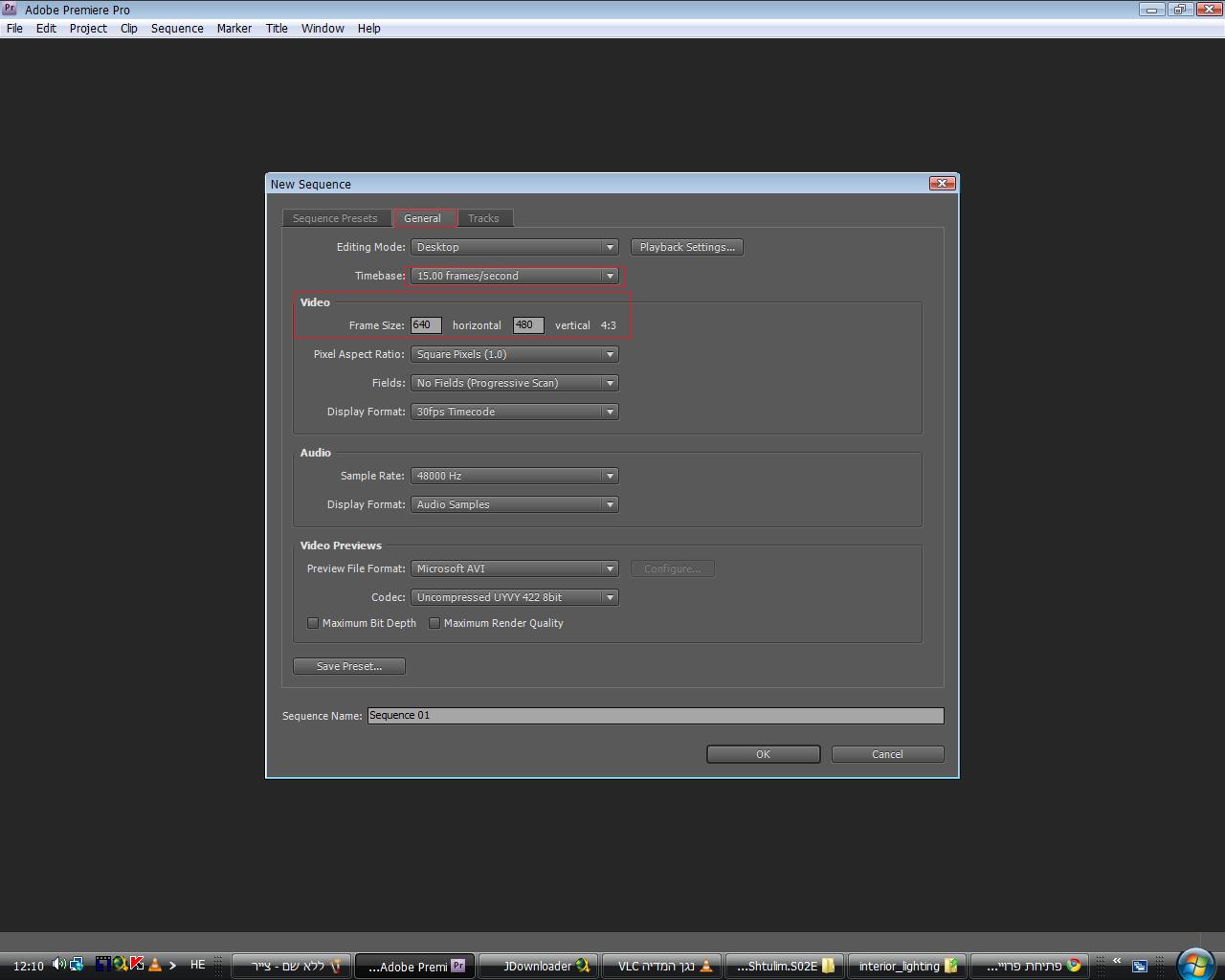This screenshot has height=980, width=1225.
Task: Cancel the New Sequence dialog
Action: point(887,754)
